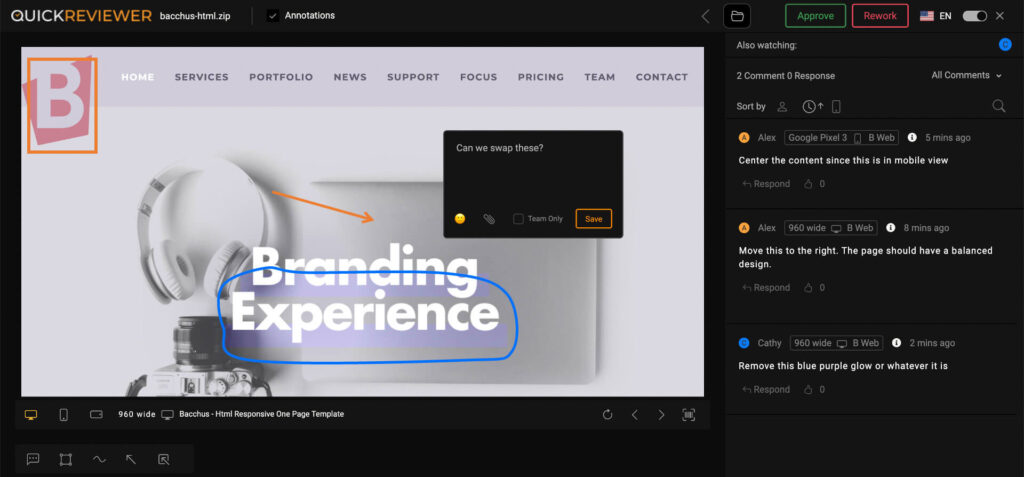Select the freehand draw tool

click(99, 459)
